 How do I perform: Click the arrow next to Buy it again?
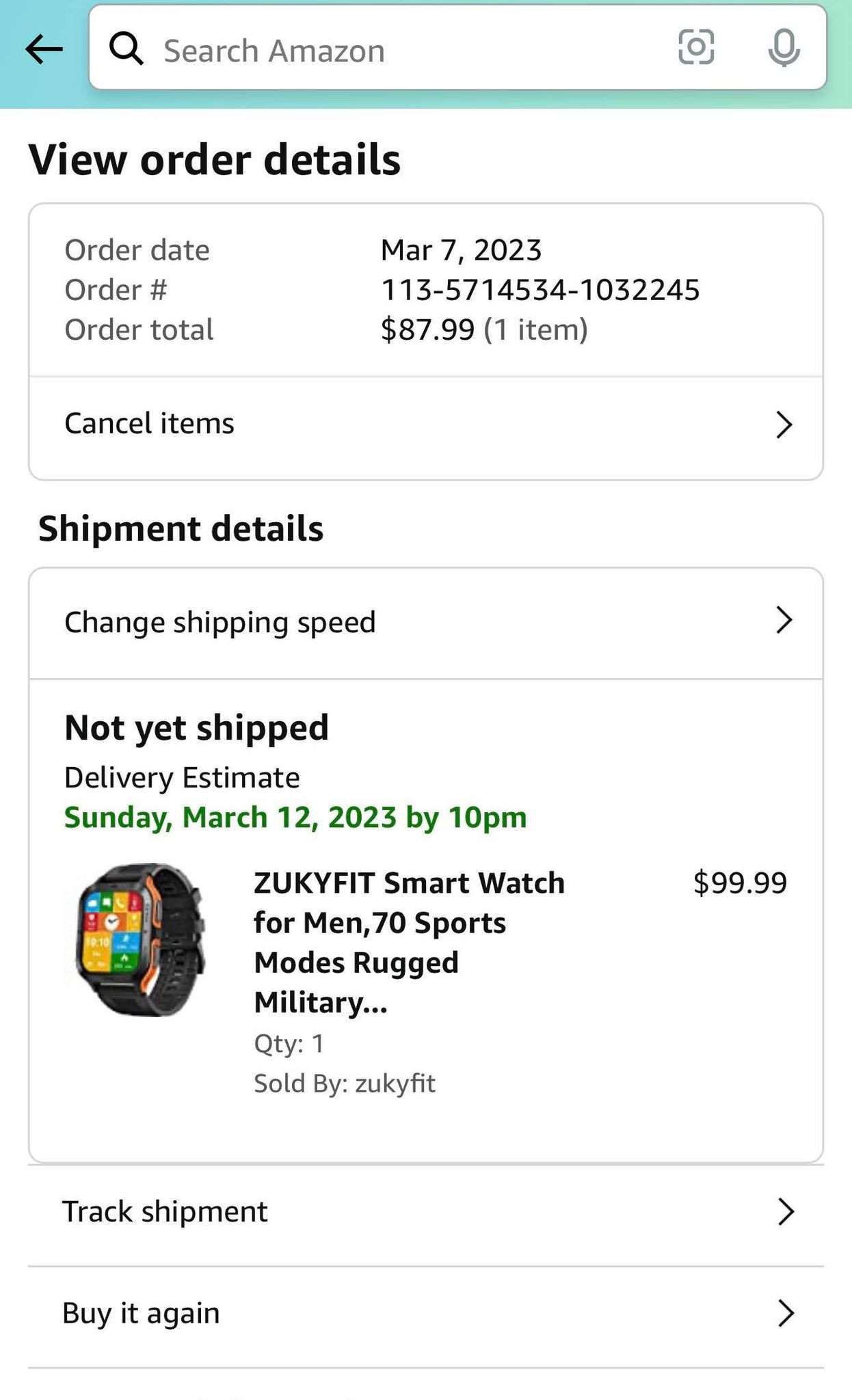coord(786,1313)
